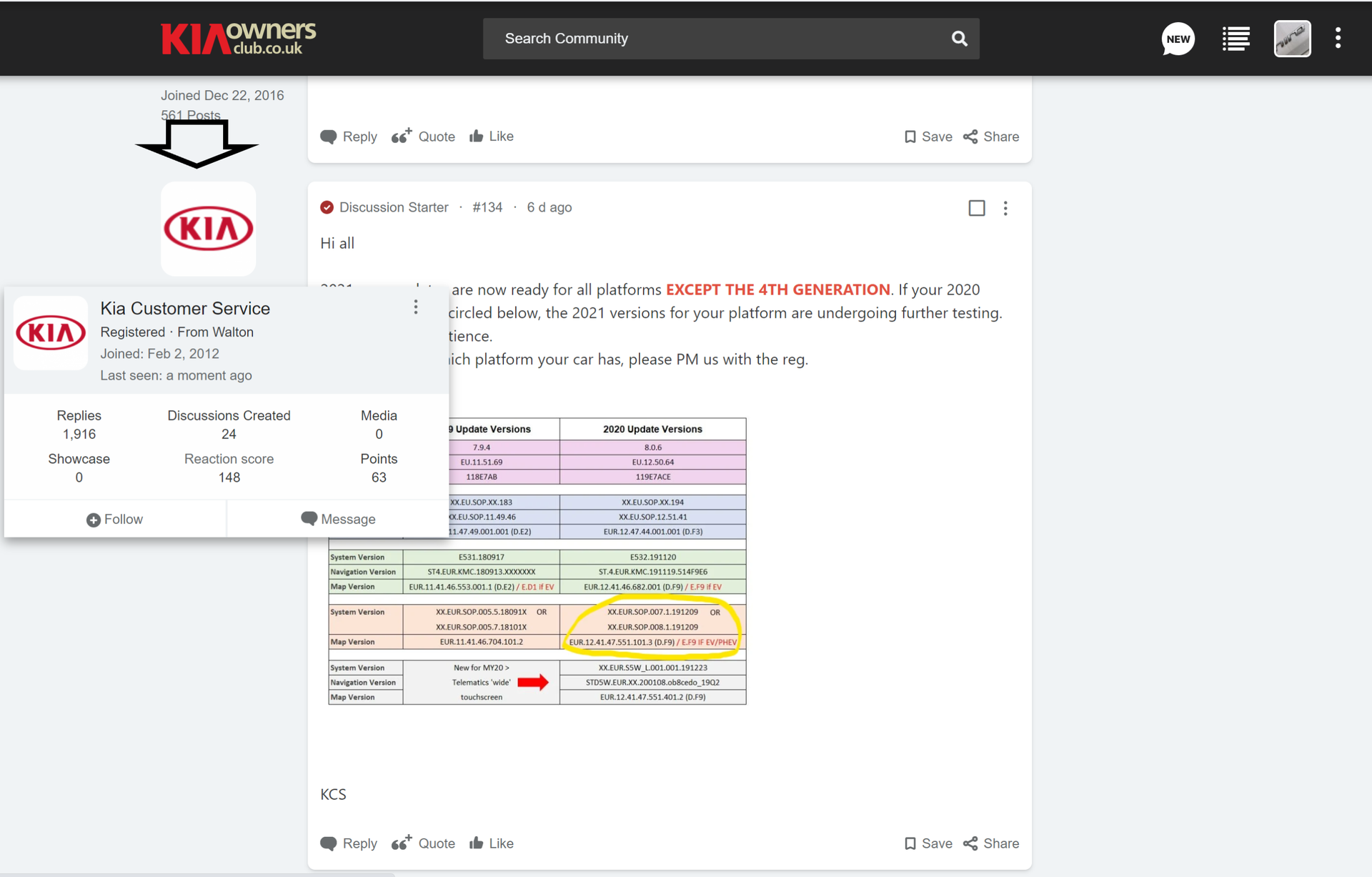The image size is (1372, 877).
Task: Open the profile popup three-dot menu
Action: pos(416,307)
